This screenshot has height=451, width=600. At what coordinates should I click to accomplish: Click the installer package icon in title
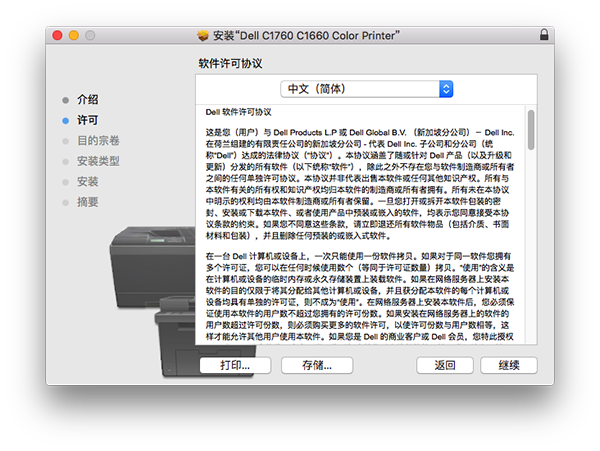[203, 36]
